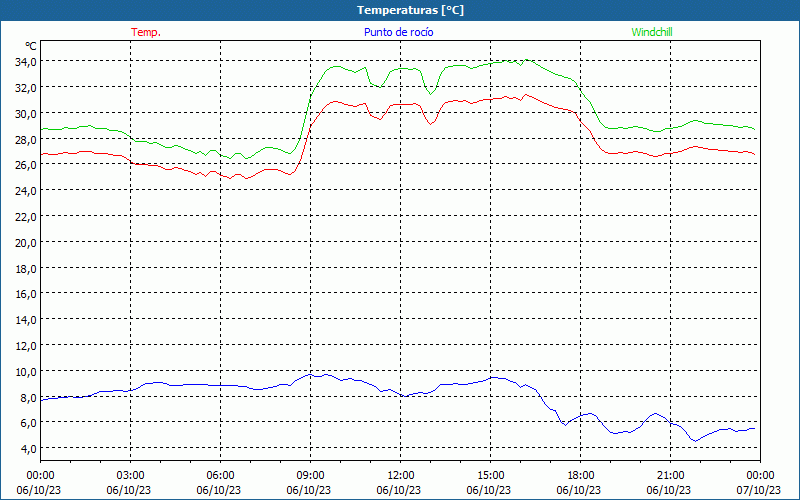
Task: Click the 8,0 y-axis value
Action: [28, 397]
